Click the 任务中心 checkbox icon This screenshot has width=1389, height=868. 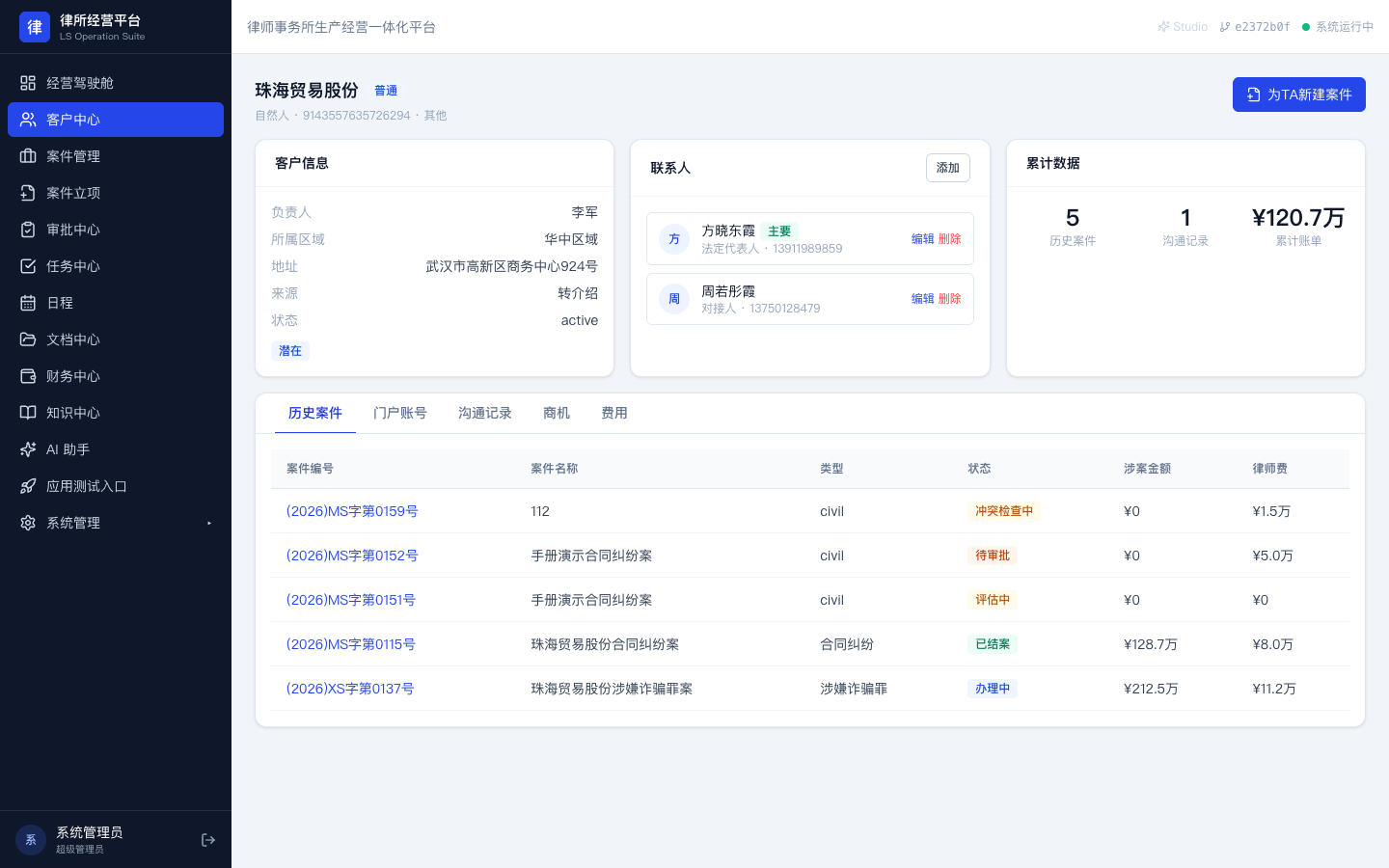[28, 266]
